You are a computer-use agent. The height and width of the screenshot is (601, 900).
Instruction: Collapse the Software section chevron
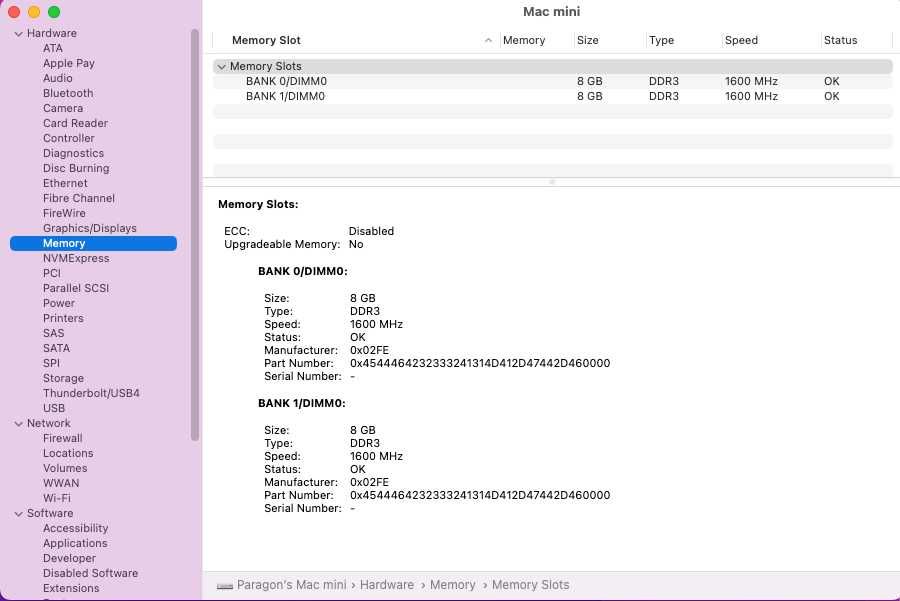[x=18, y=514]
